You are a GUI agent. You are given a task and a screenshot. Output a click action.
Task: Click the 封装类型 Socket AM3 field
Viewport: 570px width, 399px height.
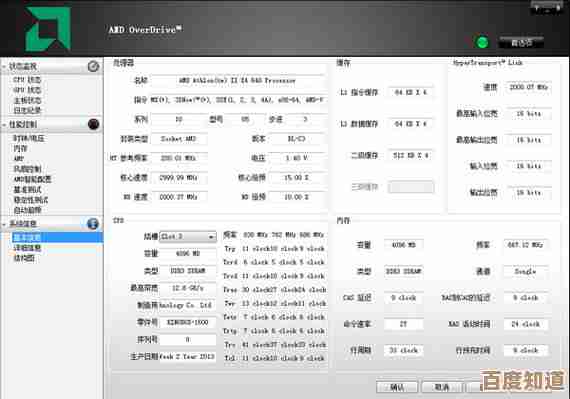(179, 139)
